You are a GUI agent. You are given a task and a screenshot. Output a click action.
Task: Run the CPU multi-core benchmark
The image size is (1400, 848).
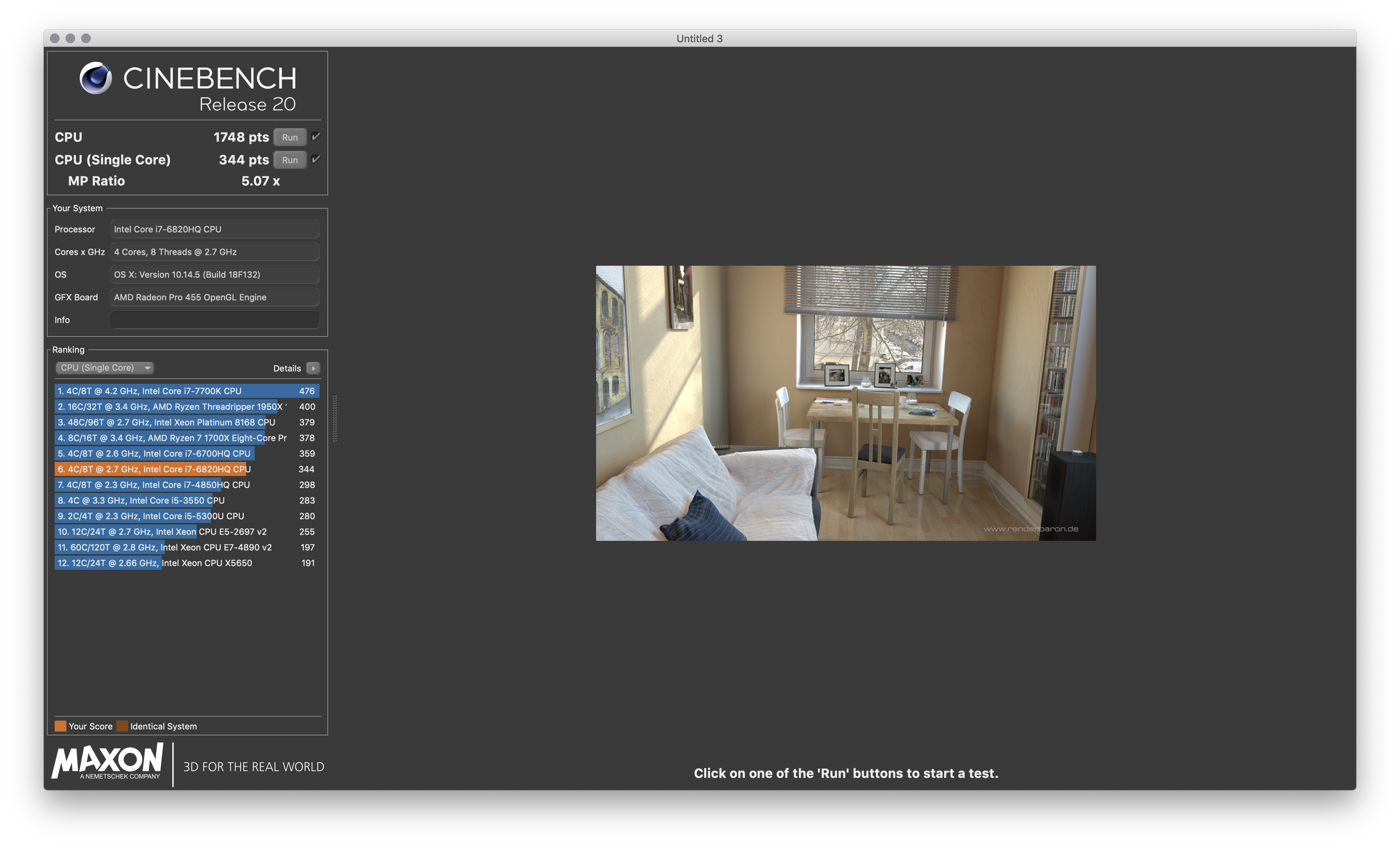[290, 137]
